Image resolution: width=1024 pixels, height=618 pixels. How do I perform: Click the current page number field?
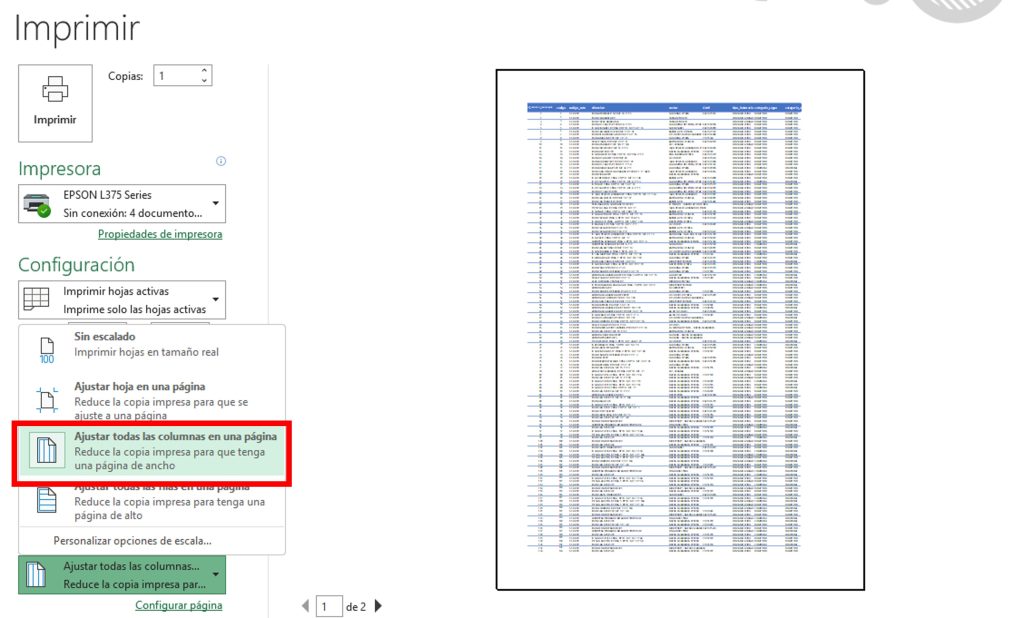(x=328, y=606)
